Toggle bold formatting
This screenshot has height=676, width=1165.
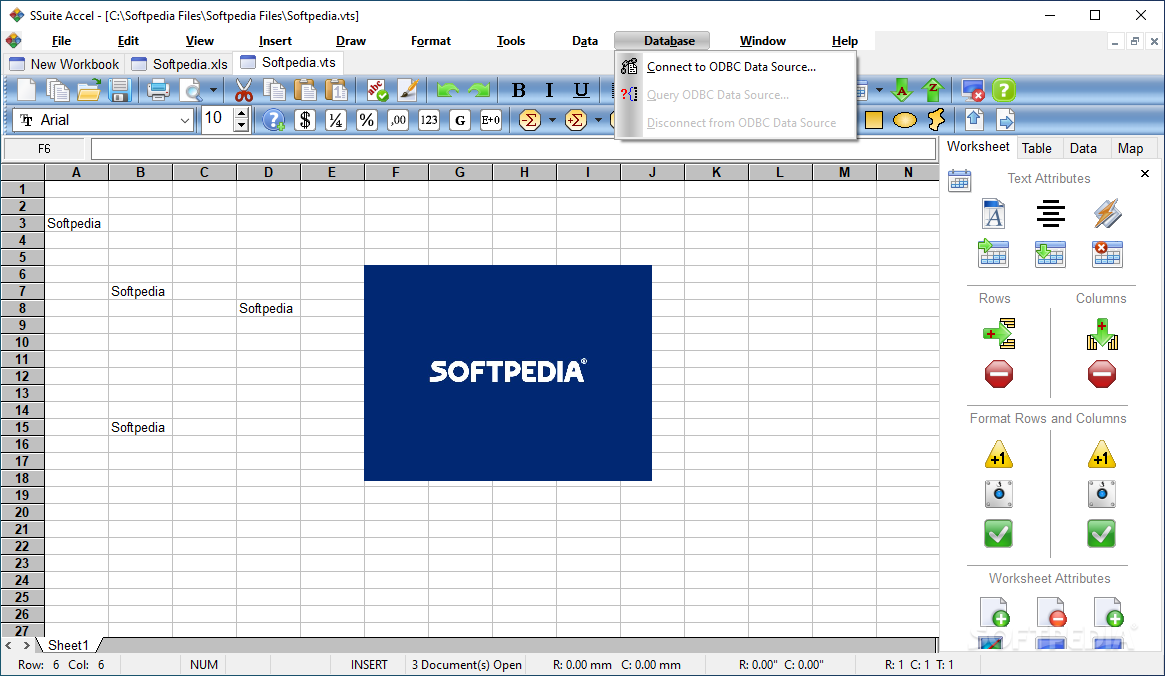click(x=519, y=91)
